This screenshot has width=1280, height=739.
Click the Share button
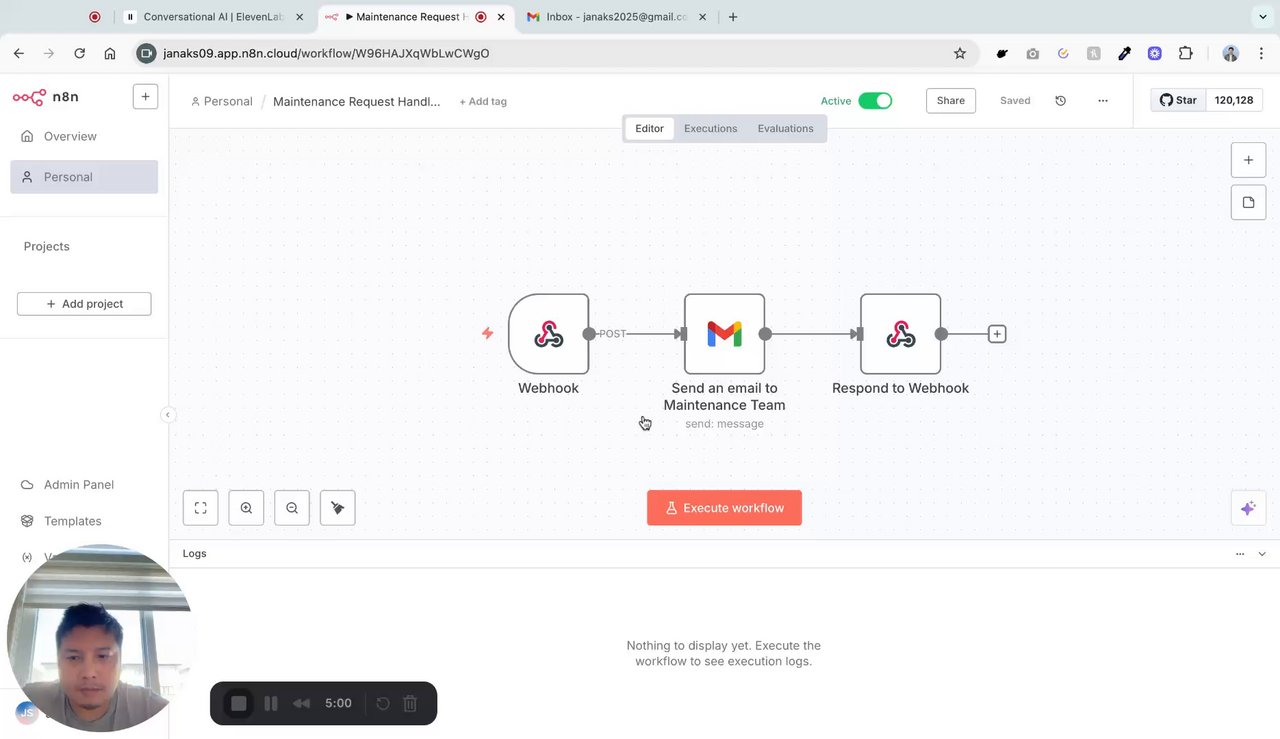[x=951, y=101]
